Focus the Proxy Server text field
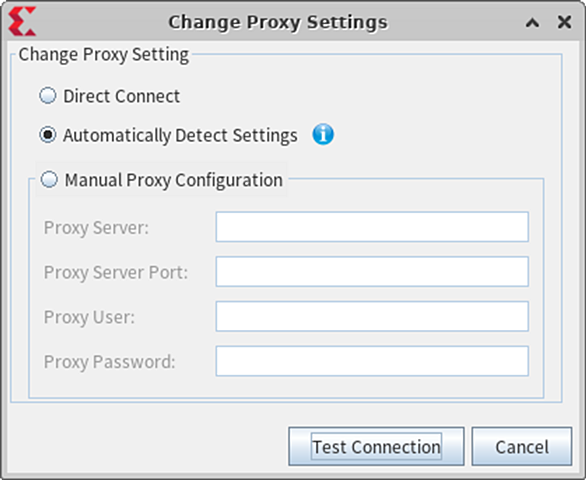This screenshot has height=480, width=586. coord(372,227)
